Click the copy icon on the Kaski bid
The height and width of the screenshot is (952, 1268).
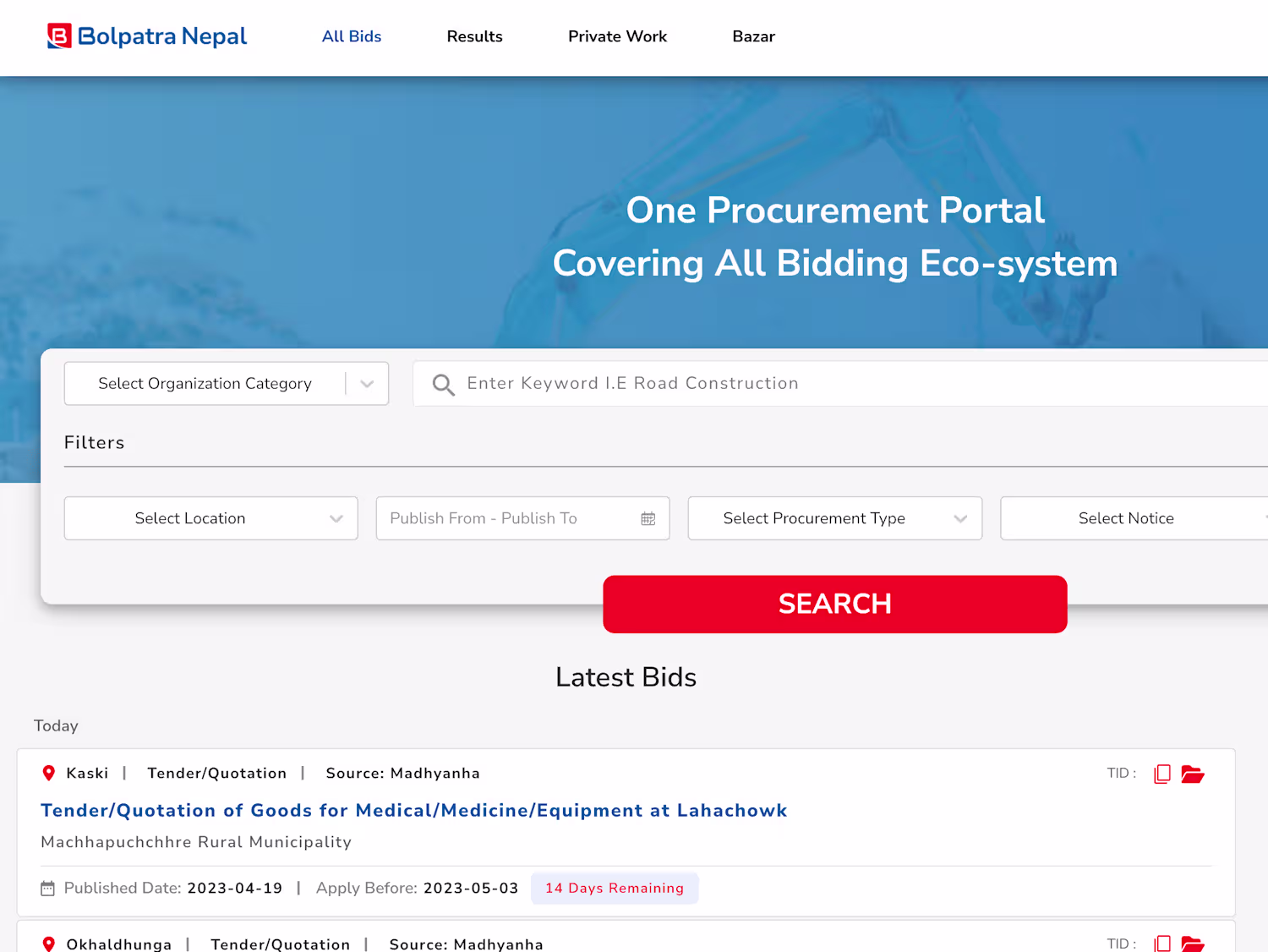click(x=1162, y=774)
